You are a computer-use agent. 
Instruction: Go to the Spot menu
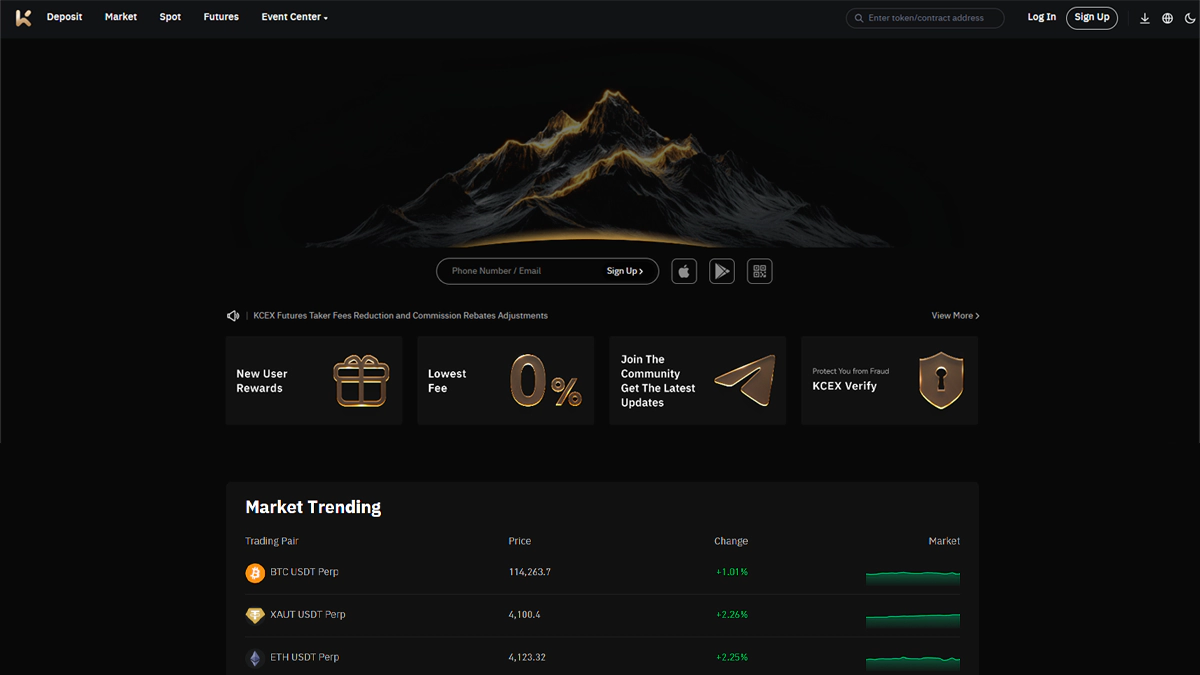coord(170,17)
